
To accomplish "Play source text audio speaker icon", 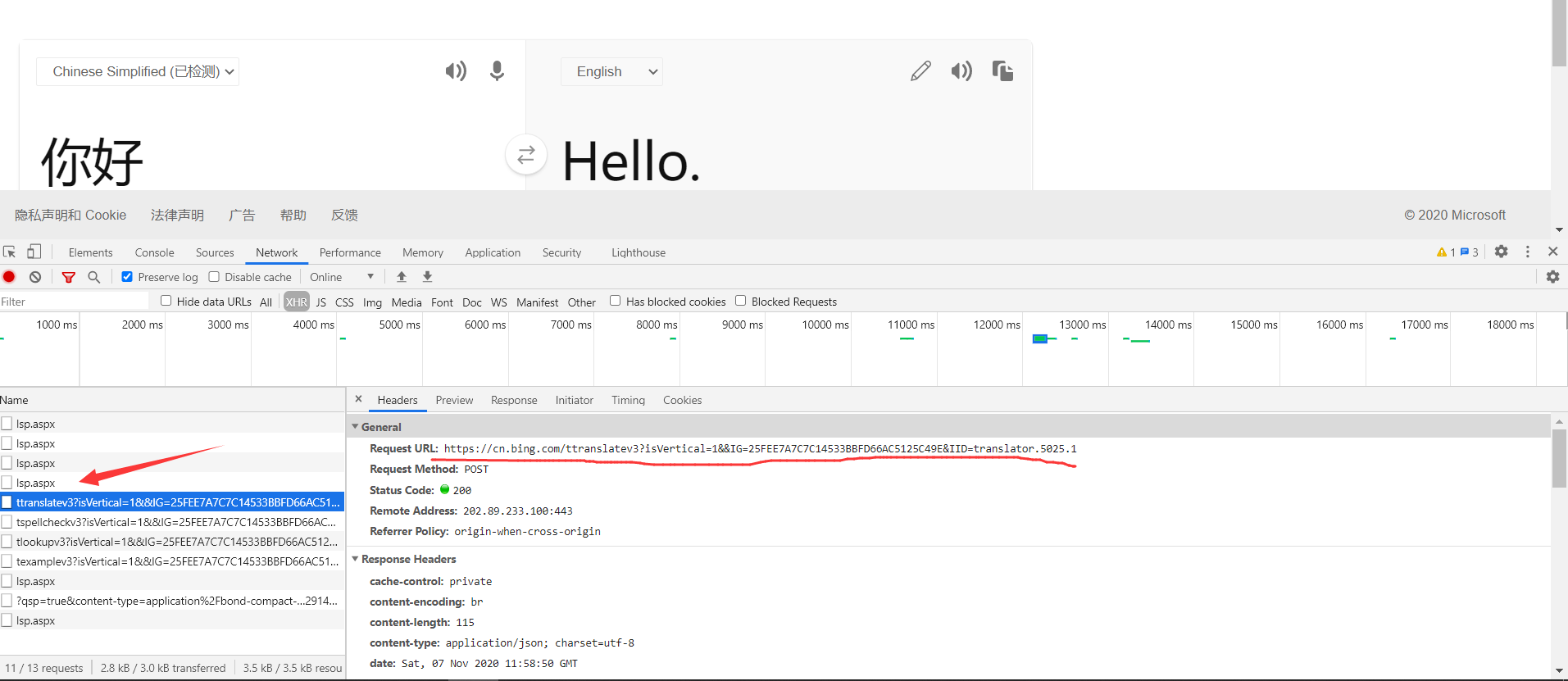I will (456, 71).
